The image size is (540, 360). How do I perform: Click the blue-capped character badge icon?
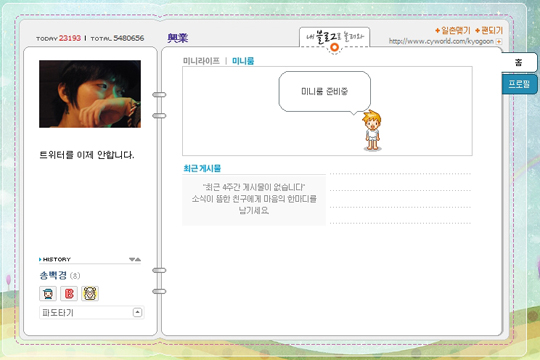(x=48, y=294)
